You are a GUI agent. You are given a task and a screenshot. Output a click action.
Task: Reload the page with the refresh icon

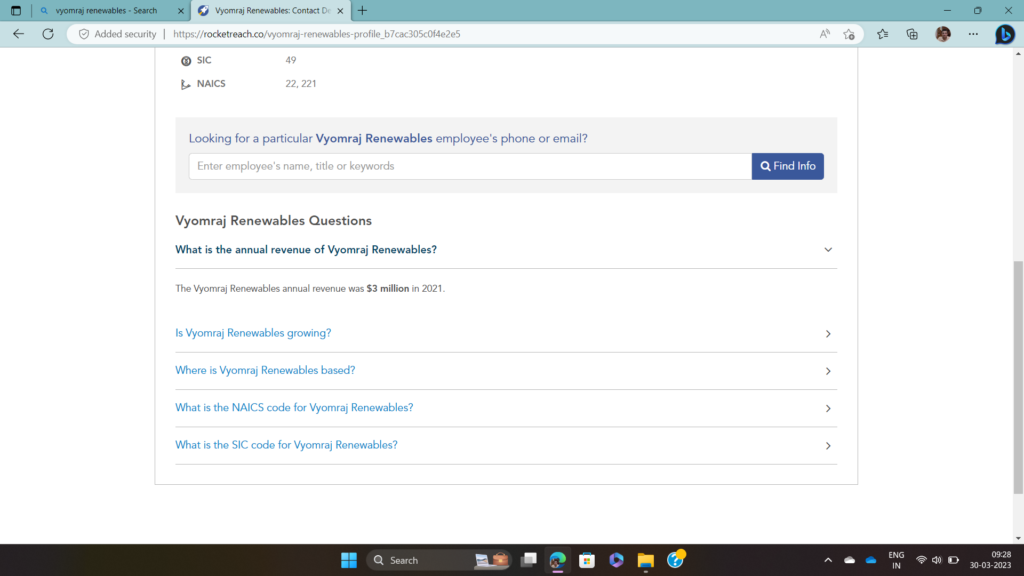[x=48, y=34]
